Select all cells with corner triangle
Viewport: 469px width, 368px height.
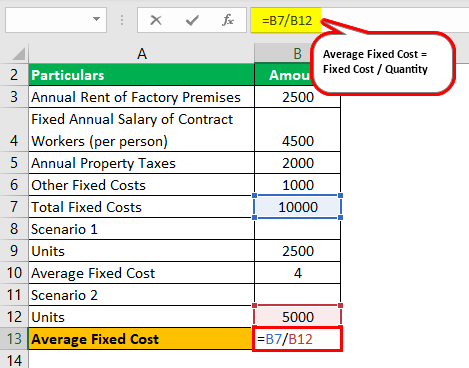point(19,54)
